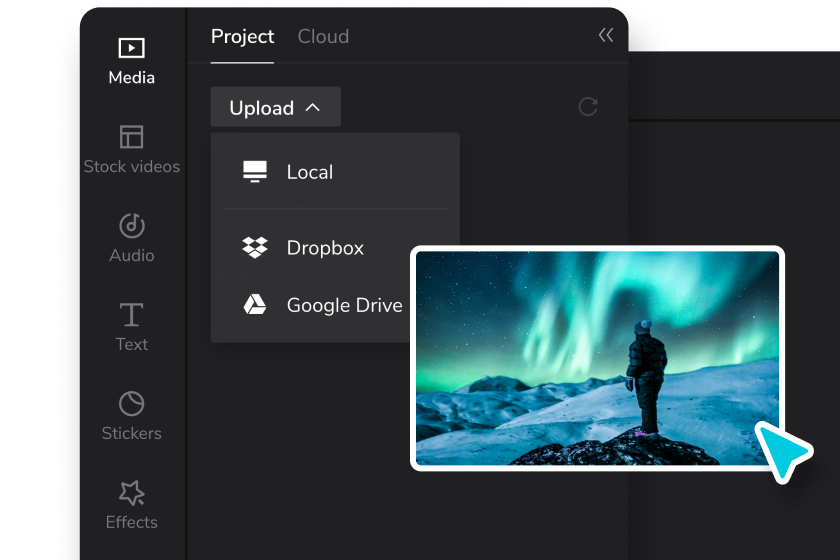Image resolution: width=840 pixels, height=560 pixels.
Task: Click the Local computer monitor icon
Action: click(x=254, y=171)
